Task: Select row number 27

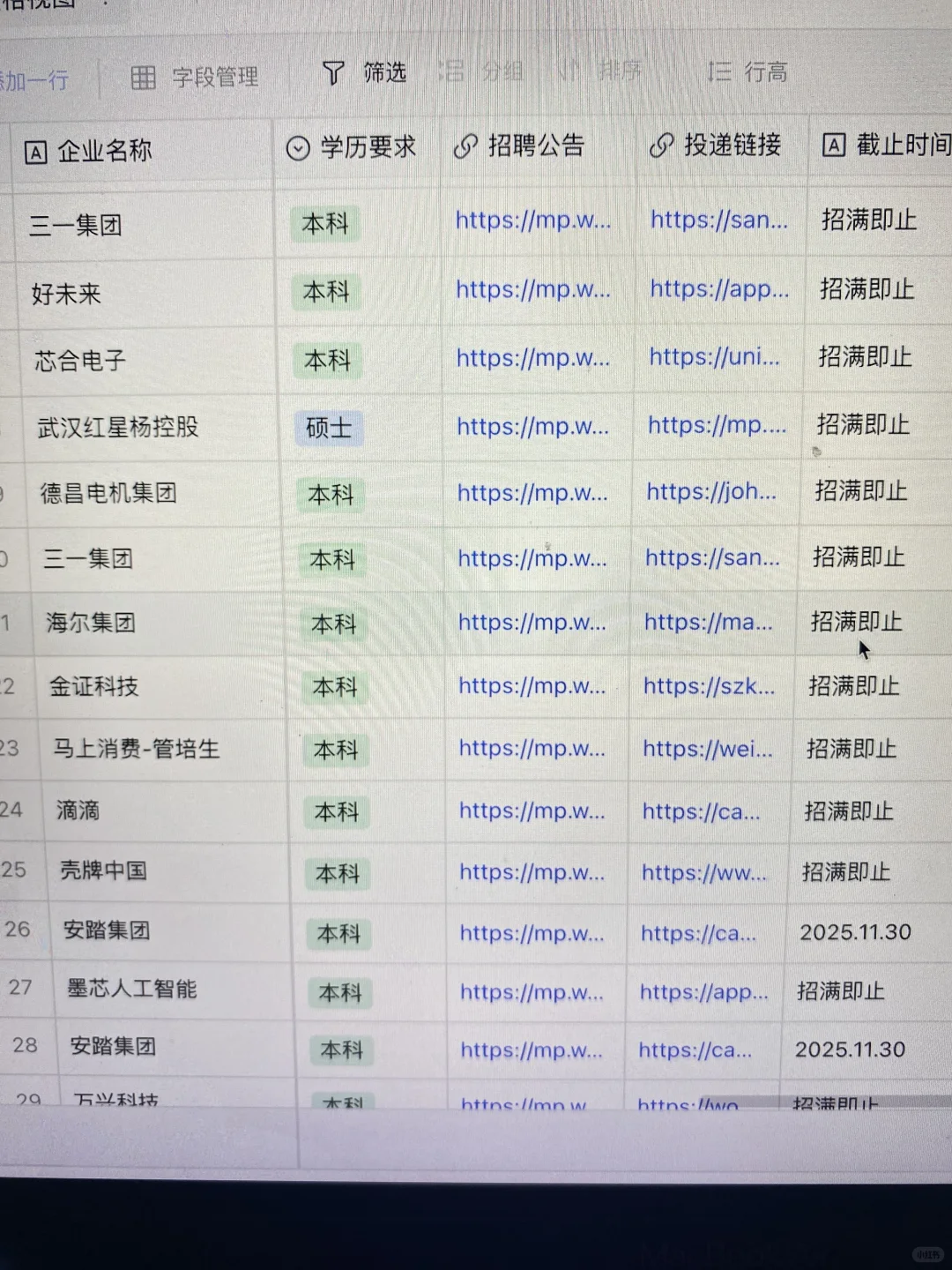Action: click(x=20, y=988)
